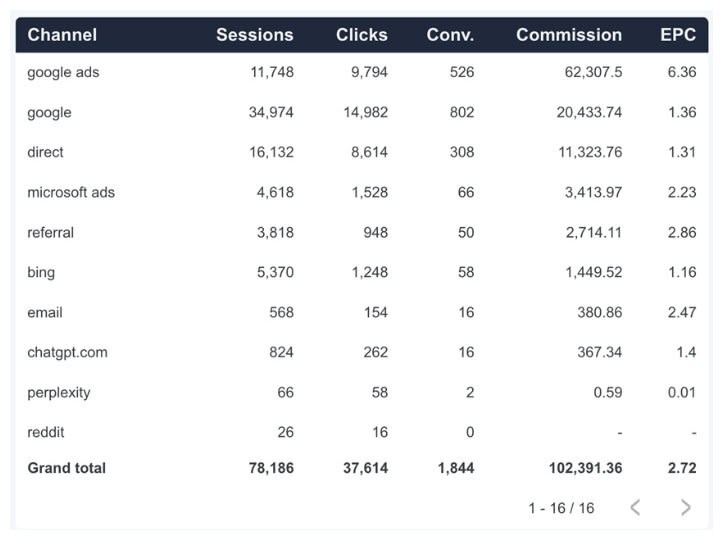Screen dimensions: 725x546
Task: Click the 1 - 16 / 16 page indicator
Action: pos(561,508)
